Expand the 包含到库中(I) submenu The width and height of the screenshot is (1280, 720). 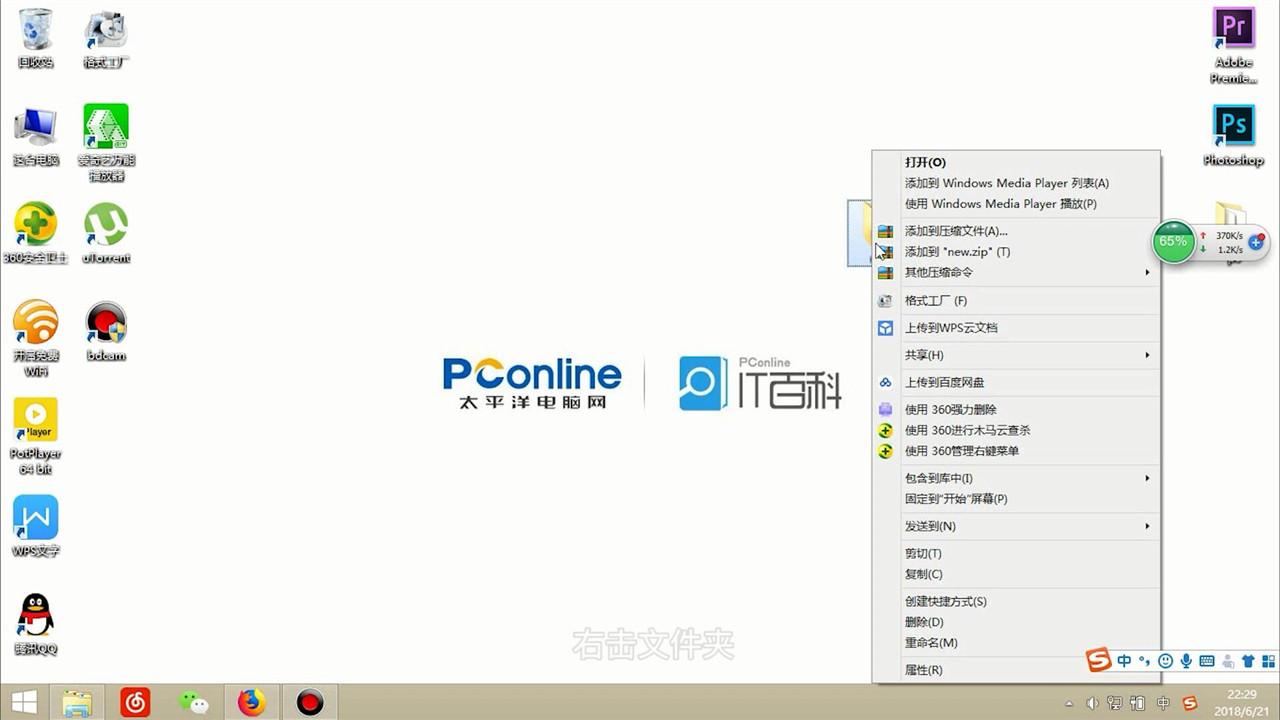pyautogui.click(x=1016, y=478)
